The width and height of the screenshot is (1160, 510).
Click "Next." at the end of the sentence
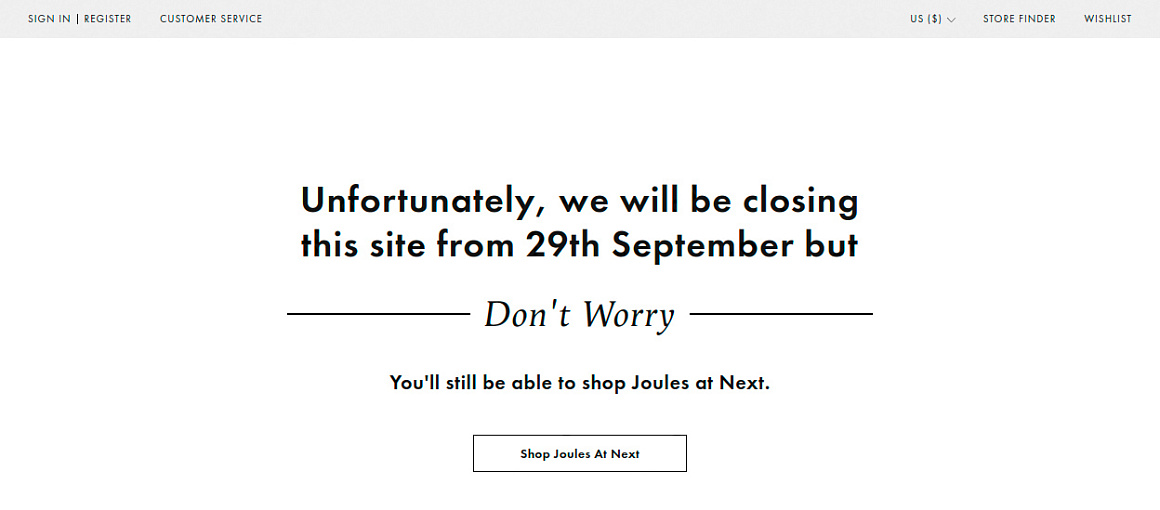(x=745, y=383)
